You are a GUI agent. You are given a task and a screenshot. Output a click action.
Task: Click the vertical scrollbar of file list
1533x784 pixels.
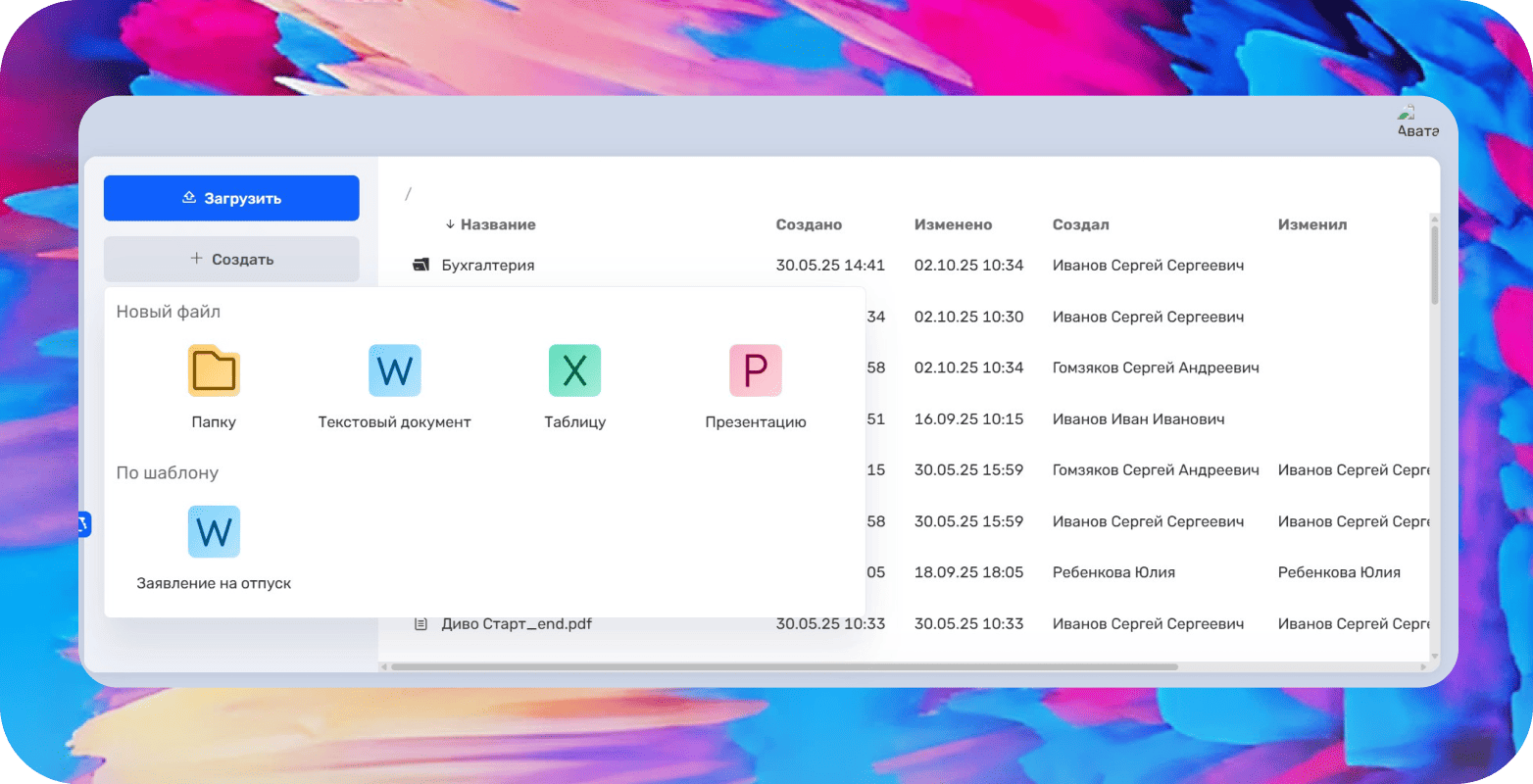point(1435,265)
